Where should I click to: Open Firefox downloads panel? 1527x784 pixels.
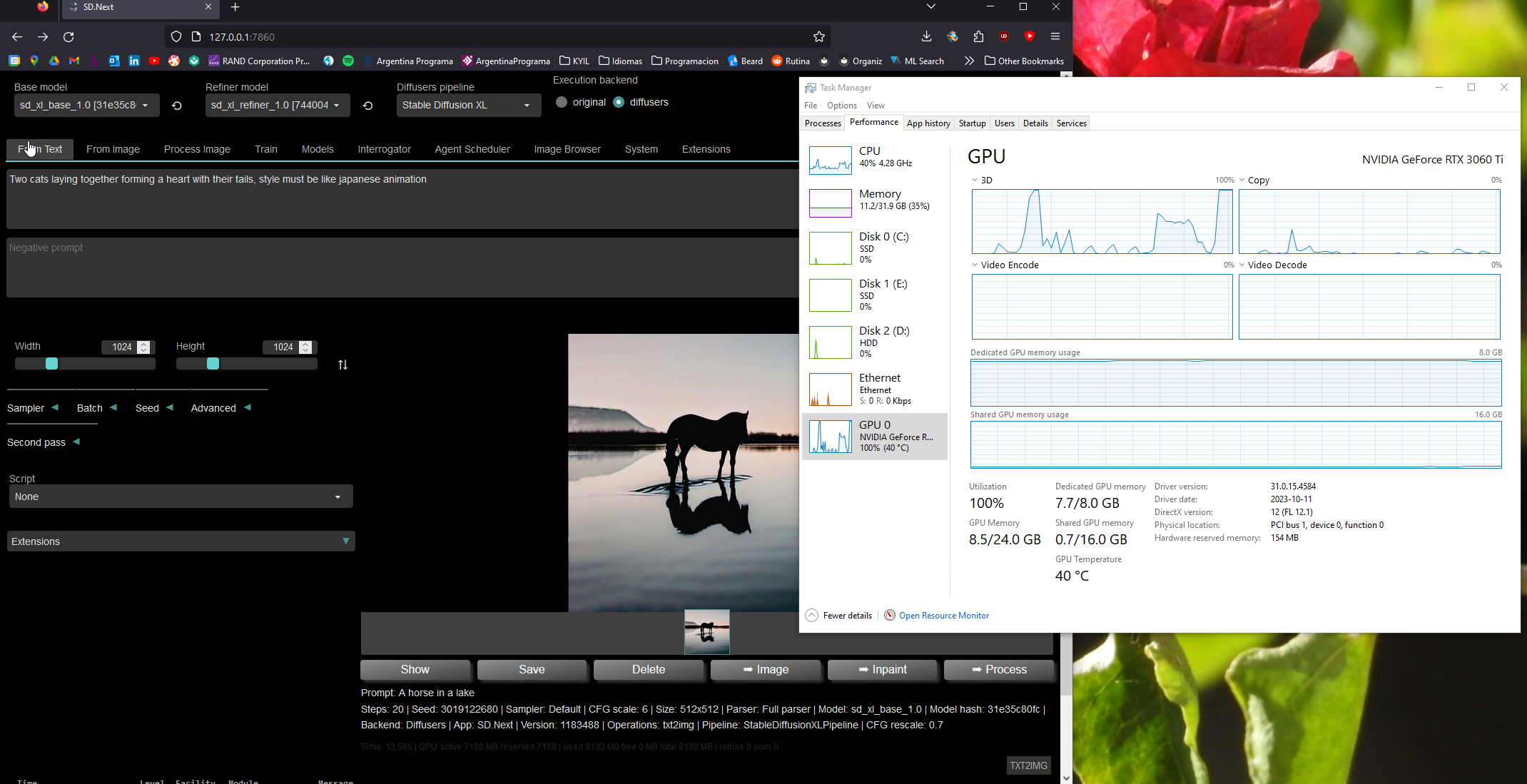pyautogui.click(x=925, y=36)
